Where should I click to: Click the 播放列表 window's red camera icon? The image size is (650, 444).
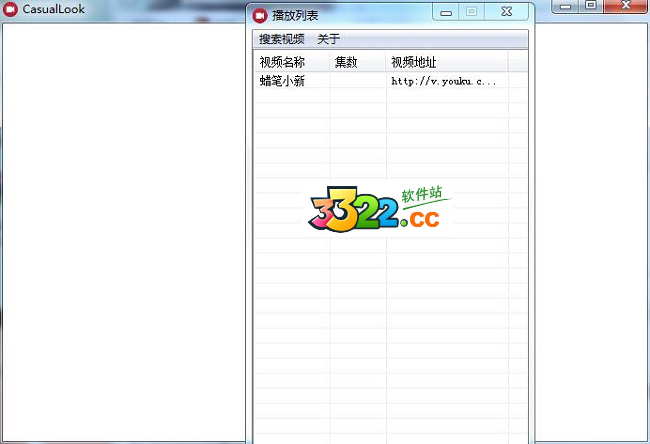click(x=260, y=16)
